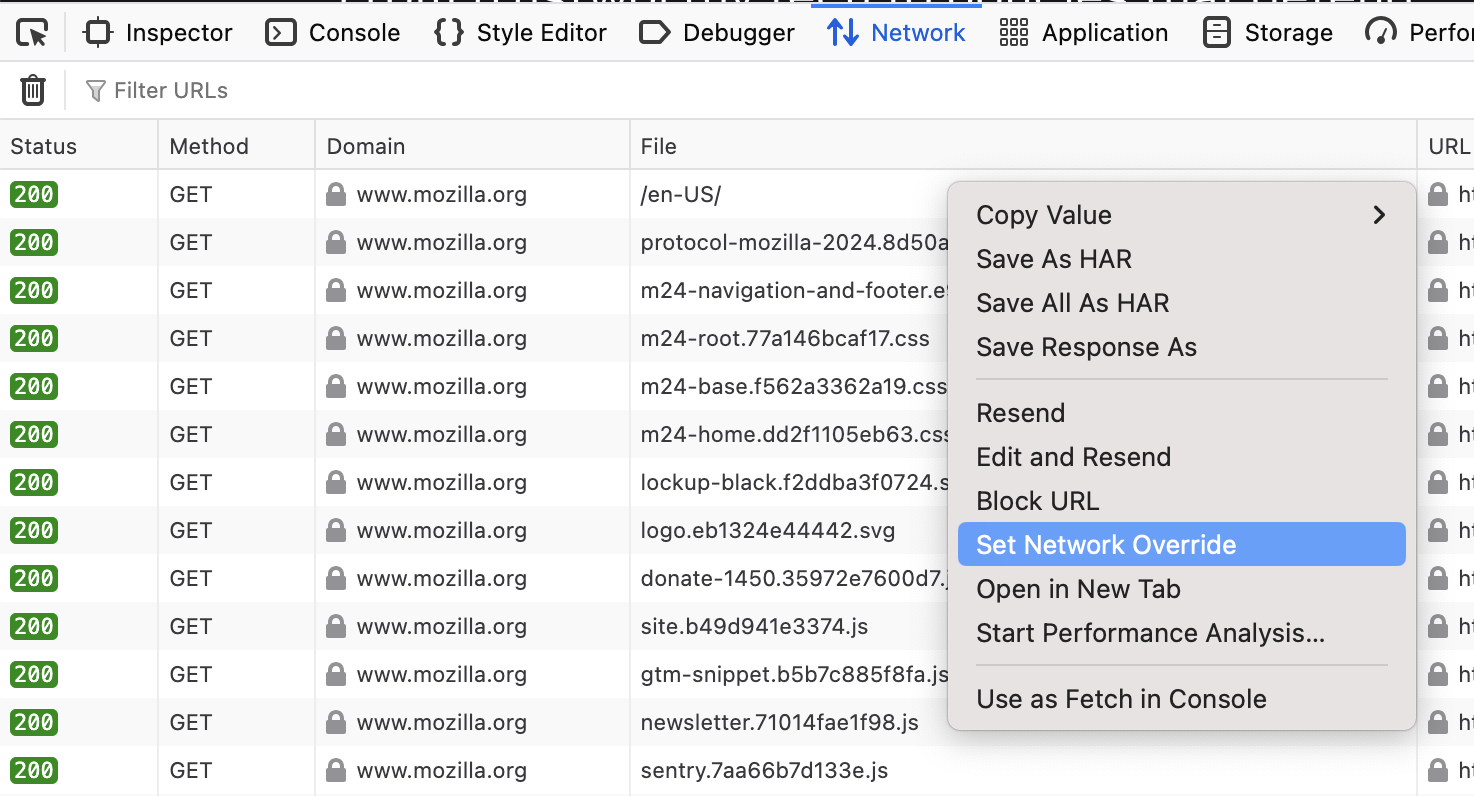Open the Style Editor tab
1474x796 pixels.
point(521,33)
